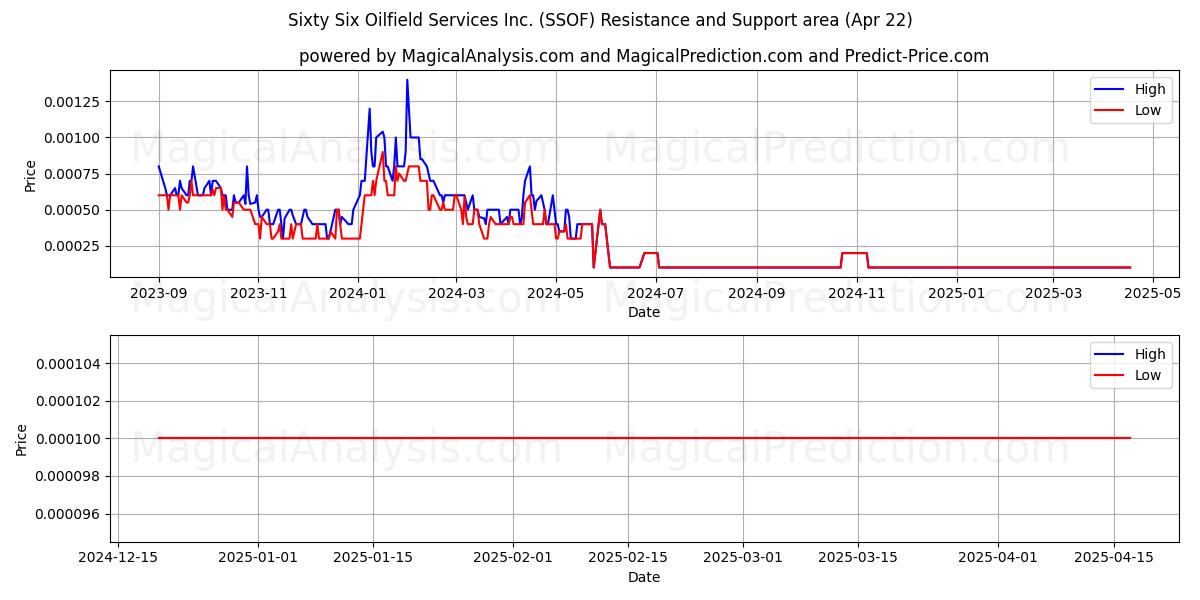
Task: Click the 2024-07 x-axis label
Action: coord(656,294)
